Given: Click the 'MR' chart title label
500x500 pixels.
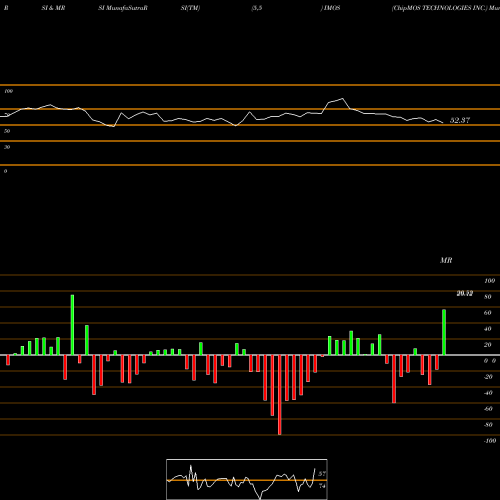Looking at the screenshot, I should [x=446, y=260].
